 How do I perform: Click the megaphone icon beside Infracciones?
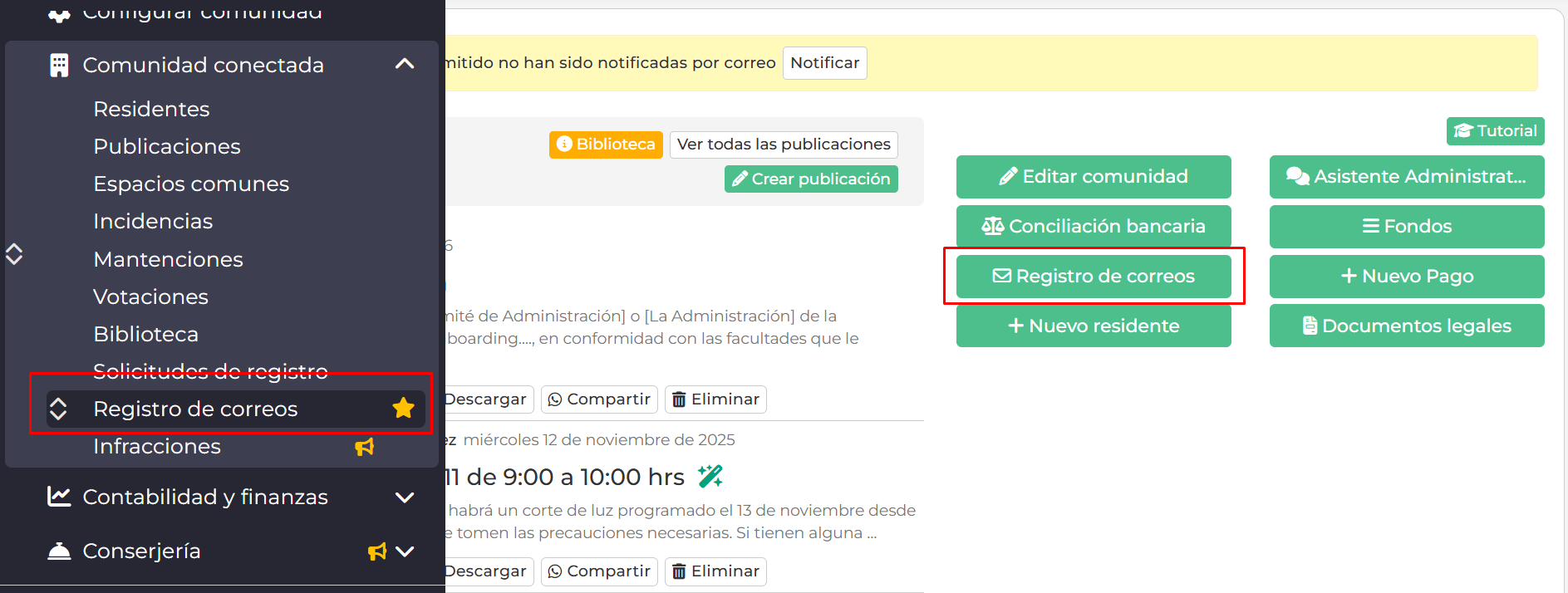[365, 447]
